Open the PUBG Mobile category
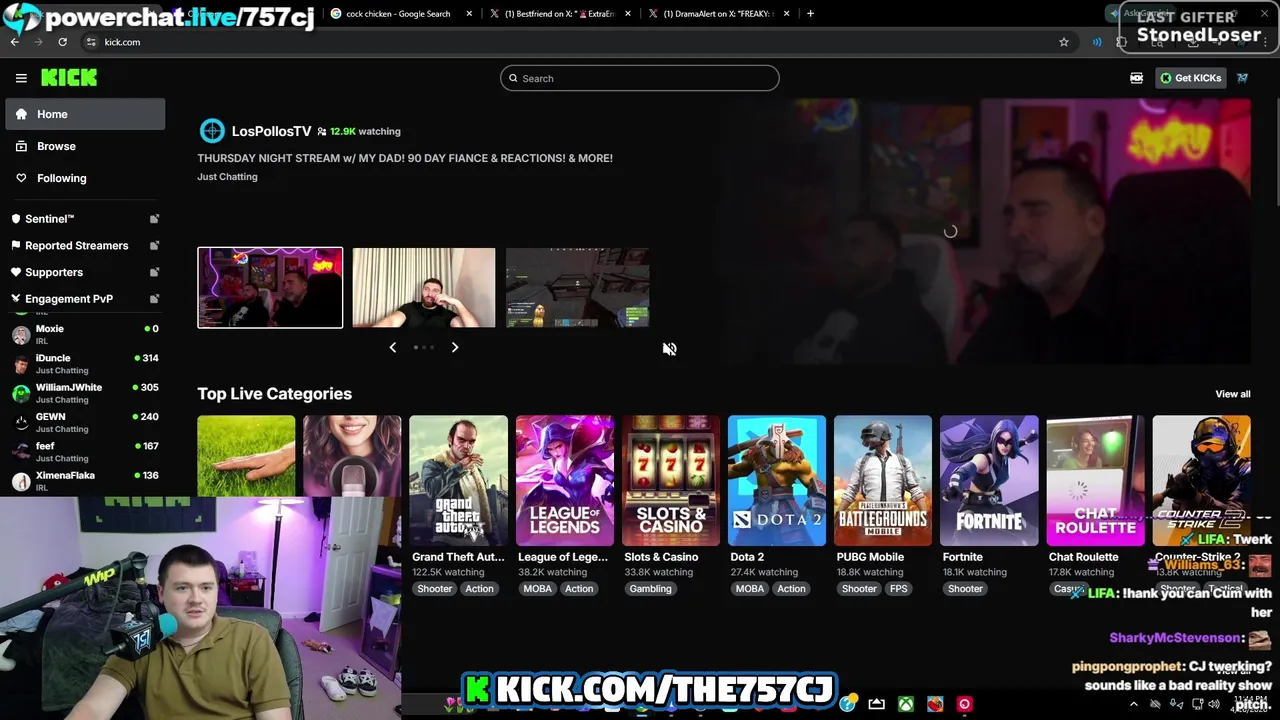1280x720 pixels. click(883, 480)
